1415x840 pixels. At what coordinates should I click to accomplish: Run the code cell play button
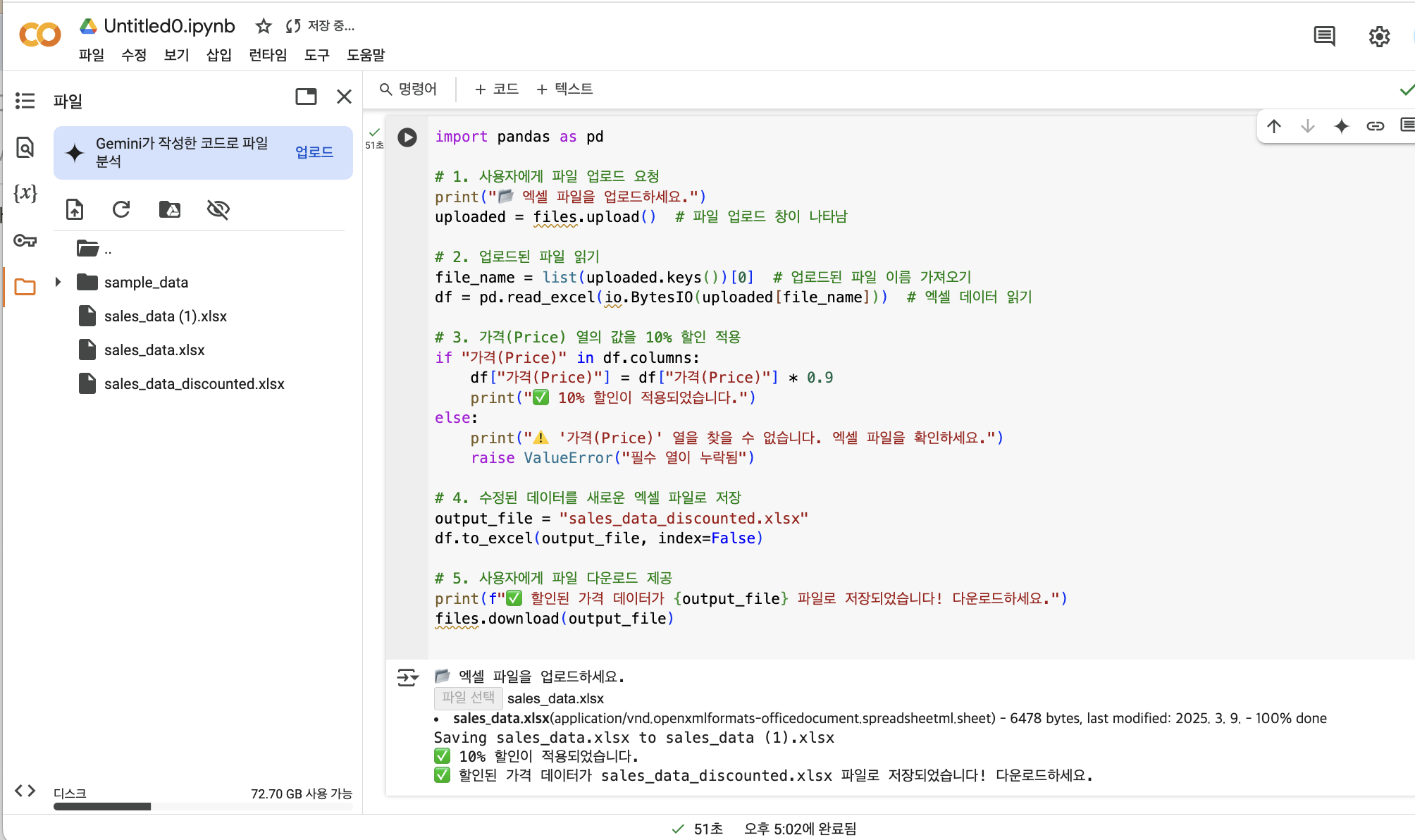[x=407, y=137]
